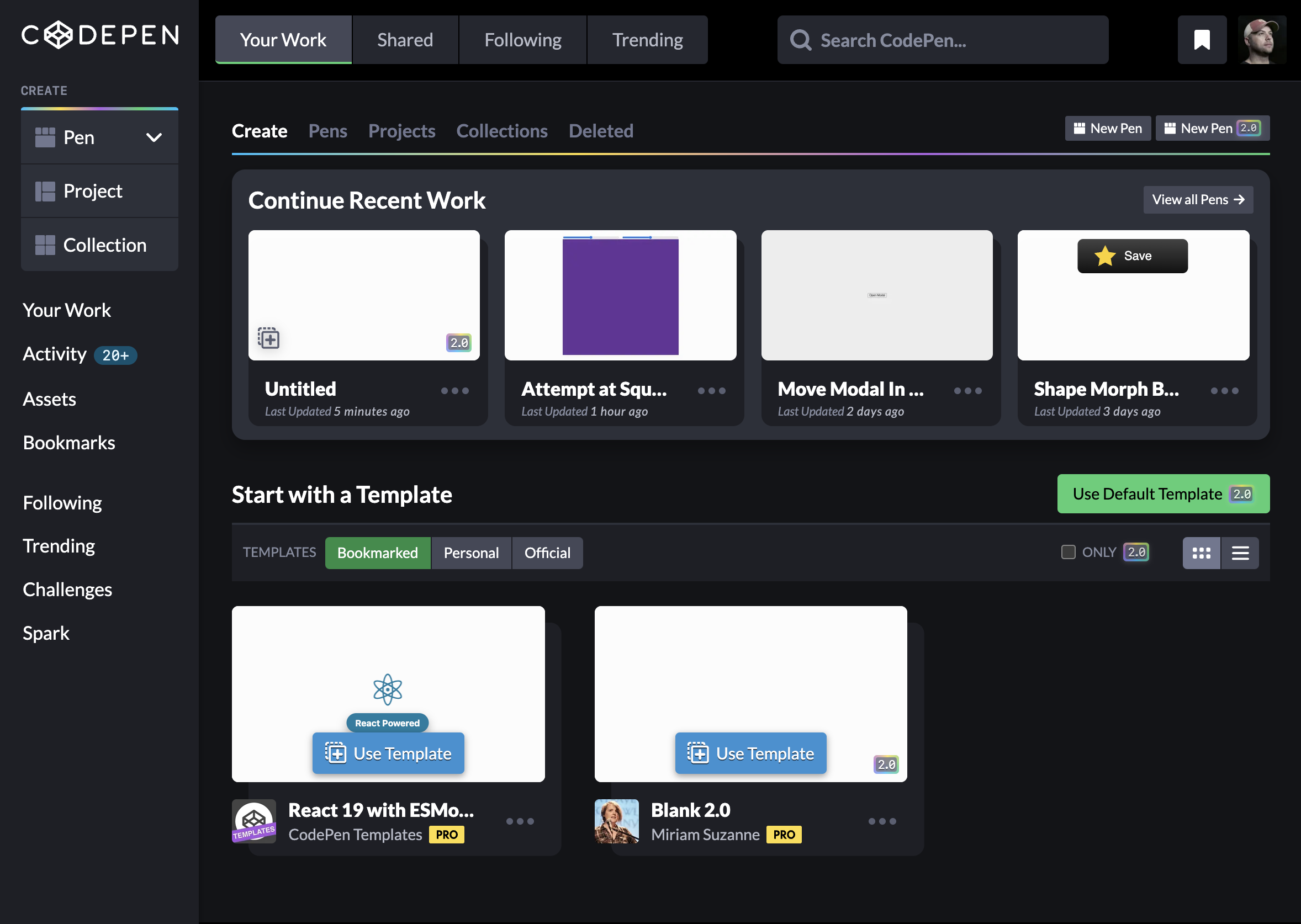Open bookmarks via the top bookmark icon
This screenshot has height=924, width=1301.
coord(1202,40)
